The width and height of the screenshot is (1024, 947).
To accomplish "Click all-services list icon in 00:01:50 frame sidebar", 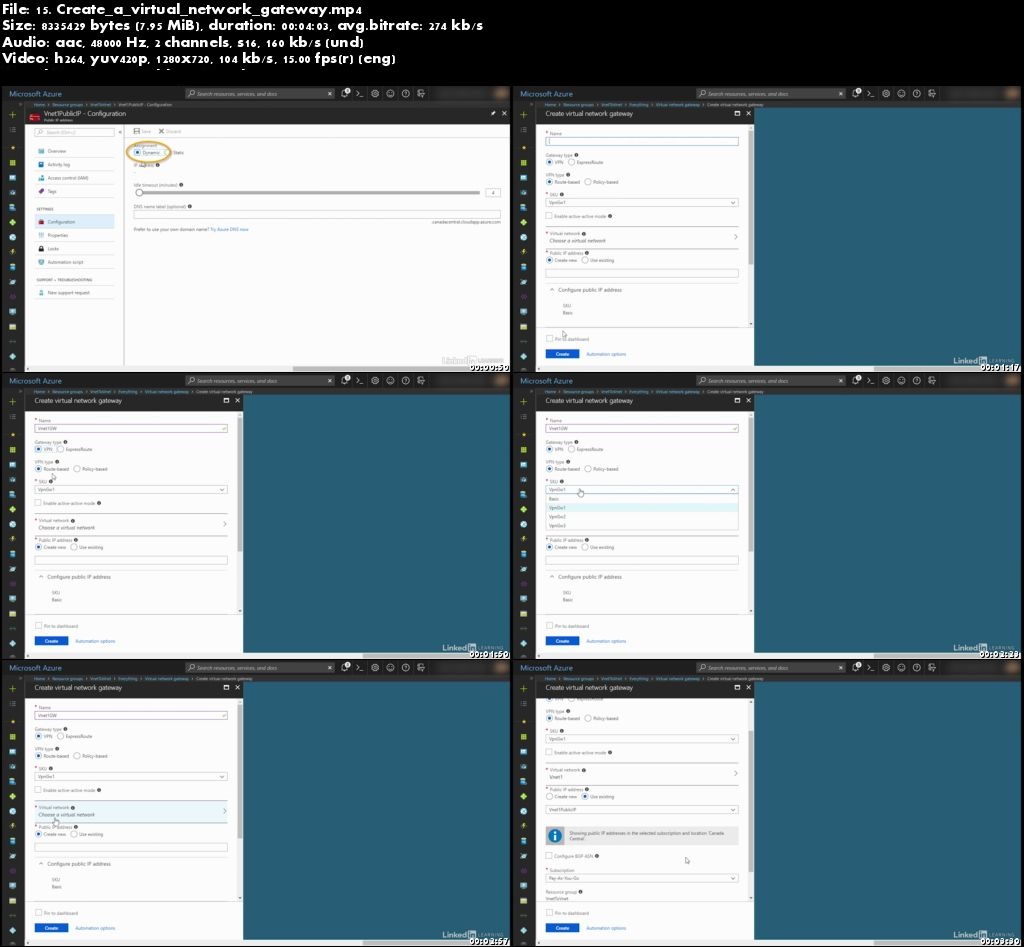I will [x=12, y=417].
